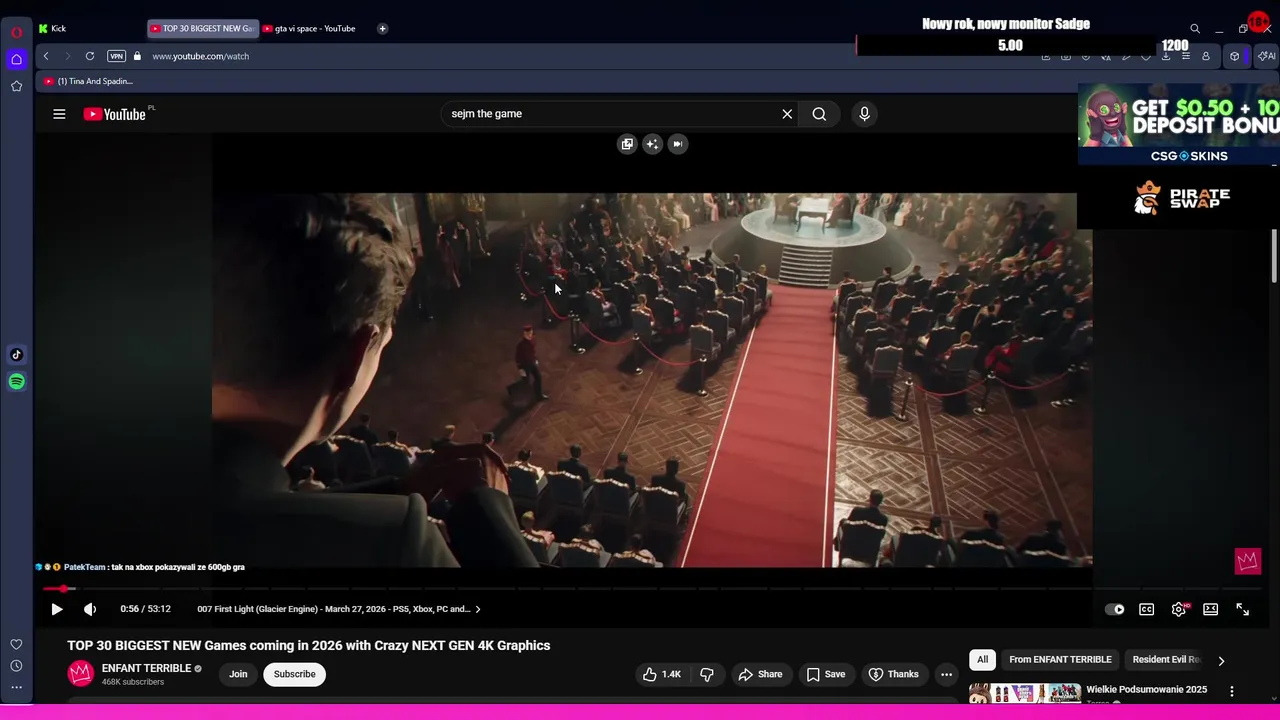This screenshot has height=720, width=1280.
Task: Expand the 007 First Light chapter list
Action: 338,609
